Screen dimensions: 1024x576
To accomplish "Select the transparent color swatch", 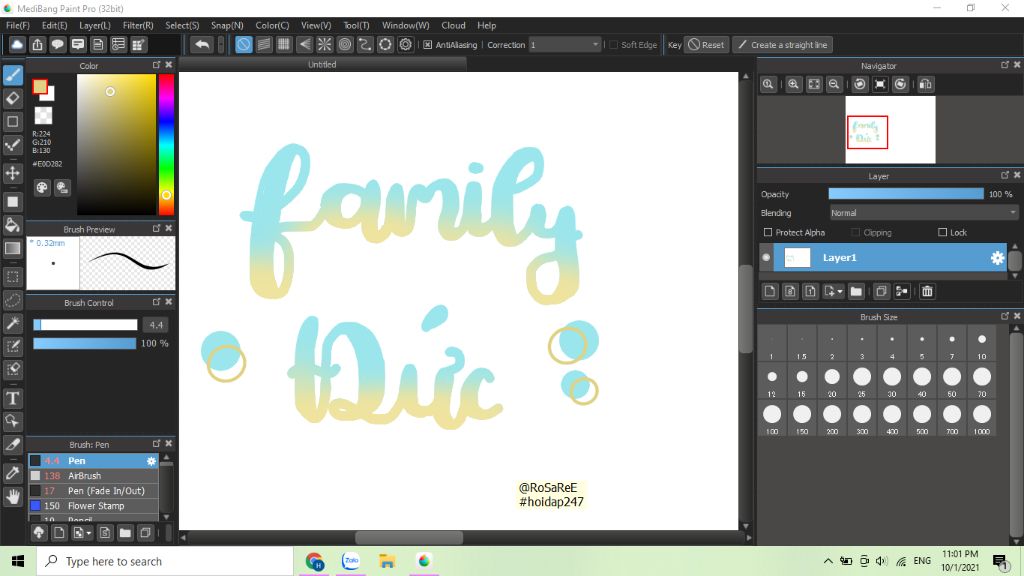I will 43,116.
